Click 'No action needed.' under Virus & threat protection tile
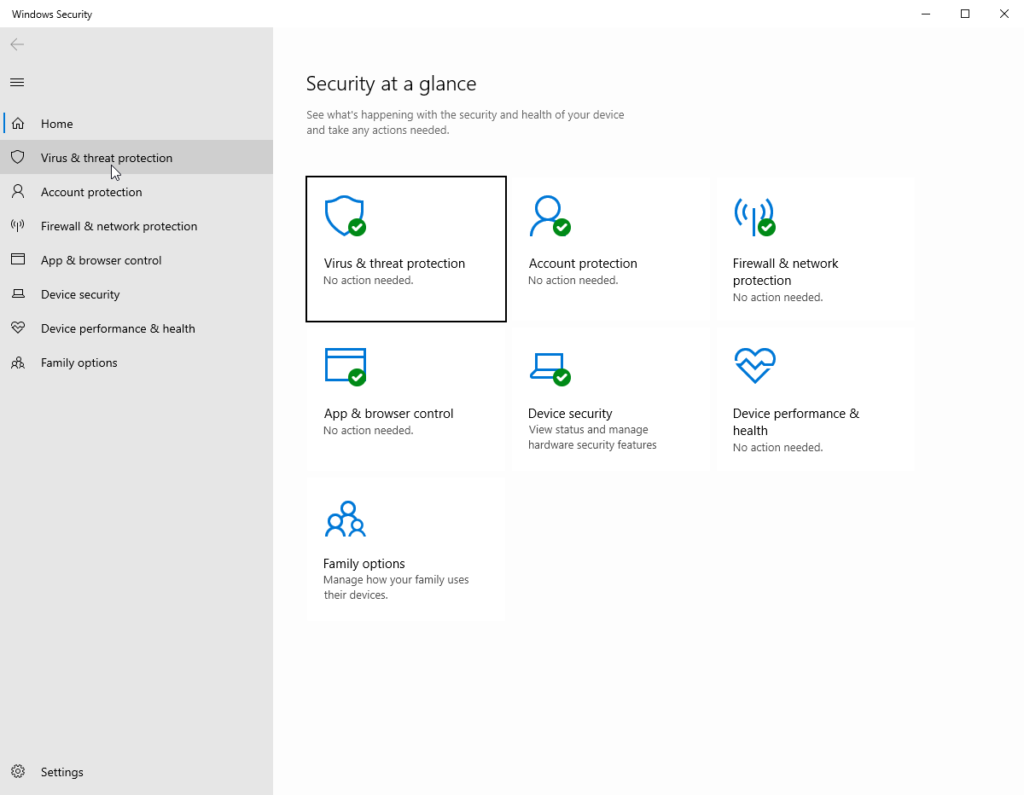Screen dimensions: 1024x795 [x=368, y=280]
